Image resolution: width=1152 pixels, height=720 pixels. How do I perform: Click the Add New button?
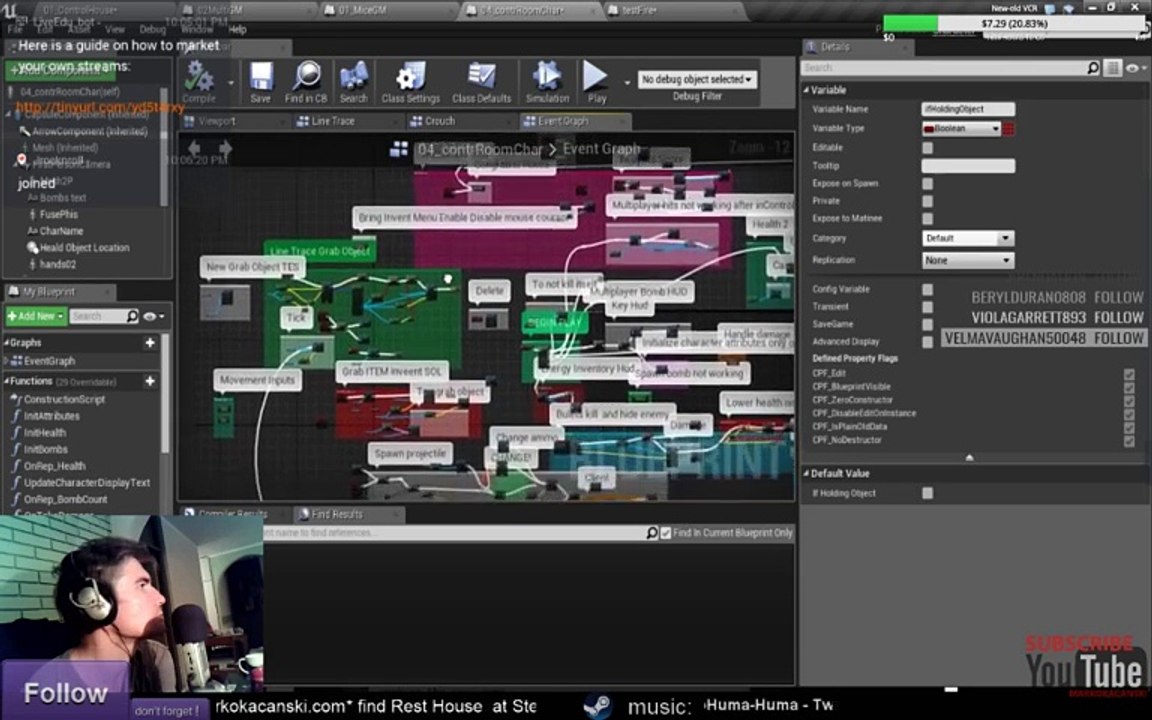click(36, 316)
